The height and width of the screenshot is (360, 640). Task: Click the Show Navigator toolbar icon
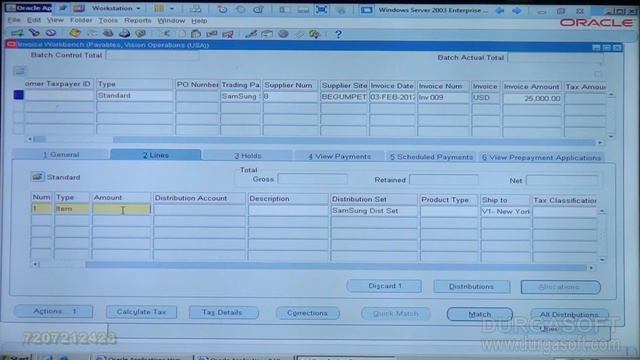pyautogui.click(x=51, y=33)
